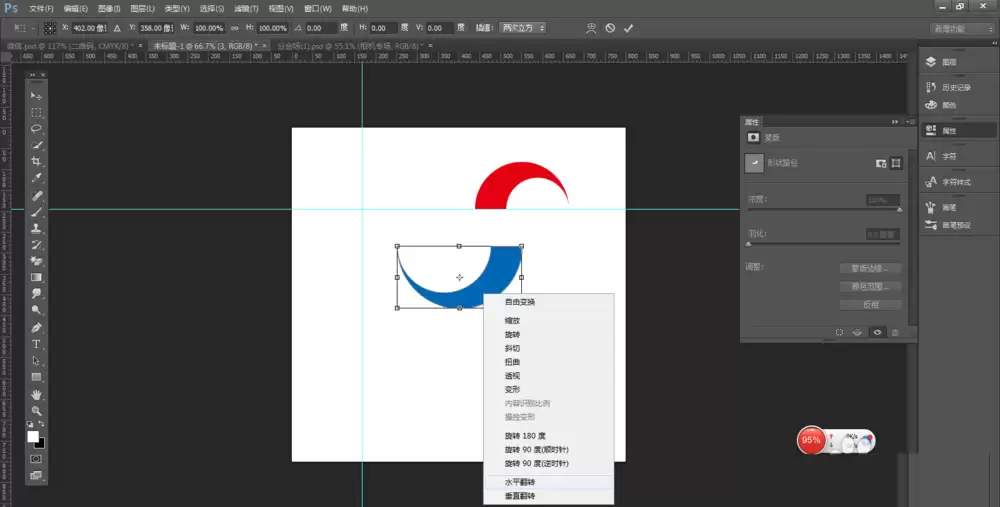Select the Eraser tool
The height and width of the screenshot is (507, 1000).
[36, 261]
